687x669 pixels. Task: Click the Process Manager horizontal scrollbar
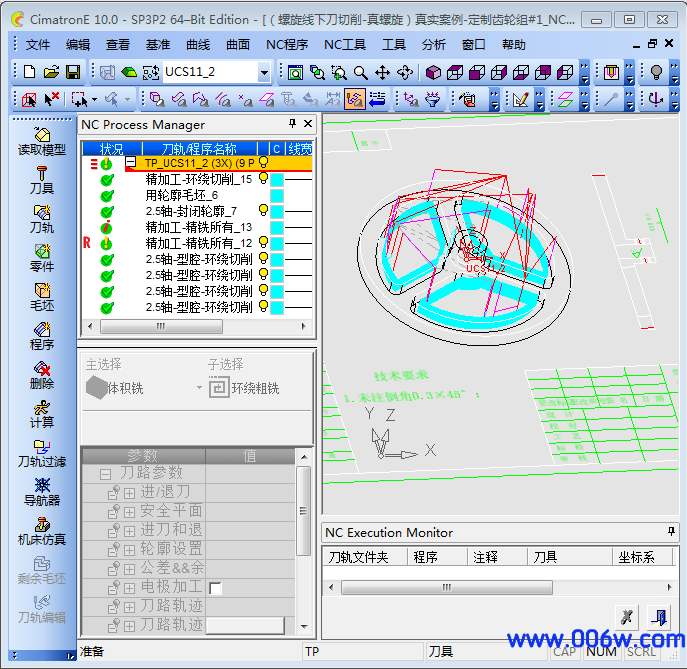pos(161,326)
